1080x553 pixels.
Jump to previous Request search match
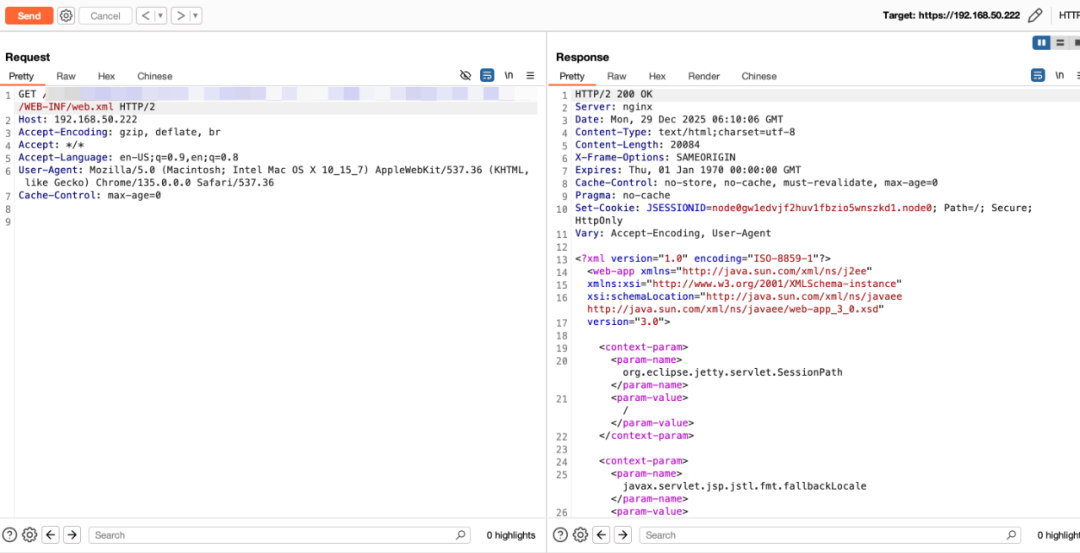50,534
